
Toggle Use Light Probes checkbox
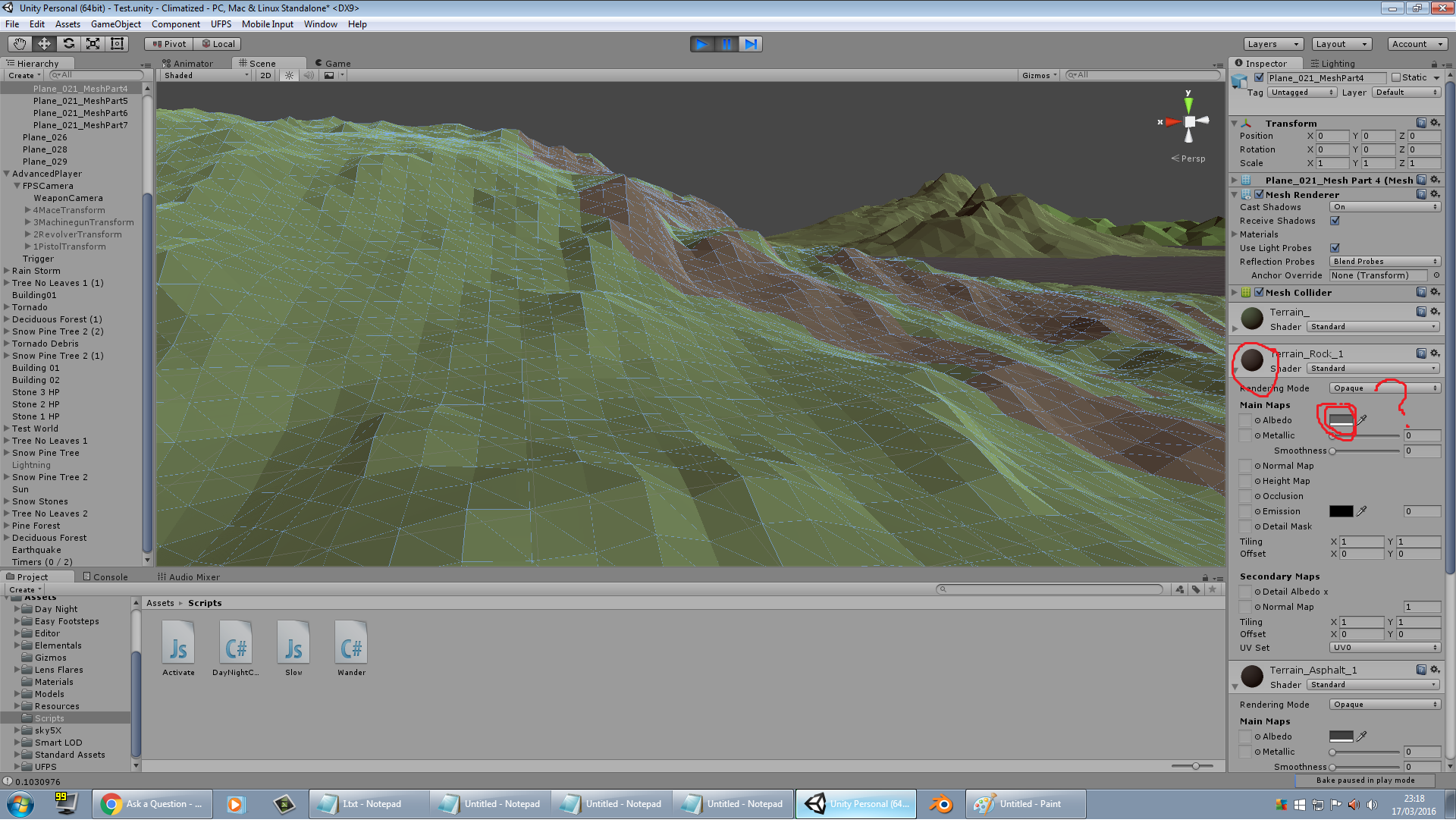pyautogui.click(x=1335, y=248)
